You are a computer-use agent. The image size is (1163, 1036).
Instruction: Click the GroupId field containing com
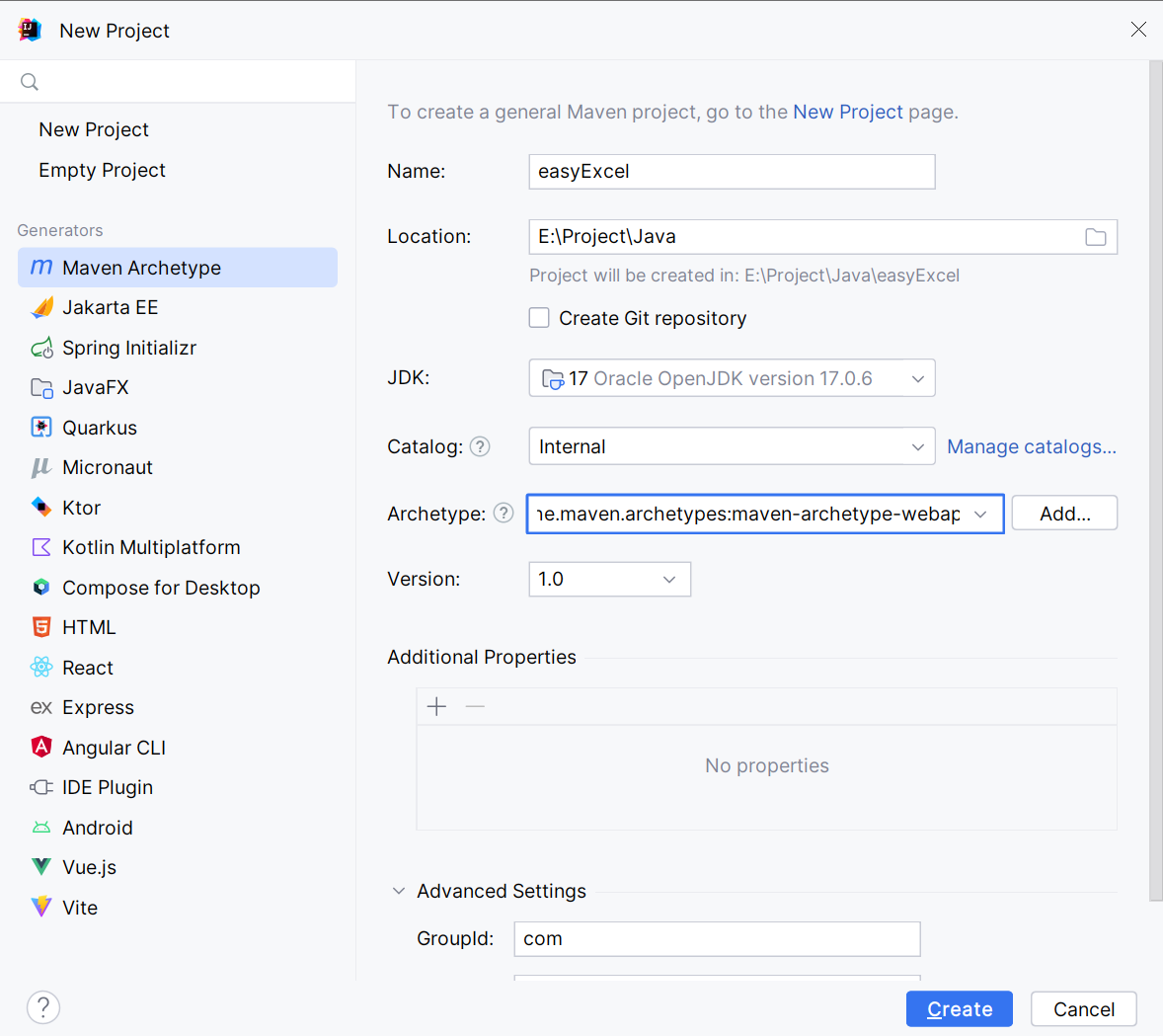coord(717,939)
